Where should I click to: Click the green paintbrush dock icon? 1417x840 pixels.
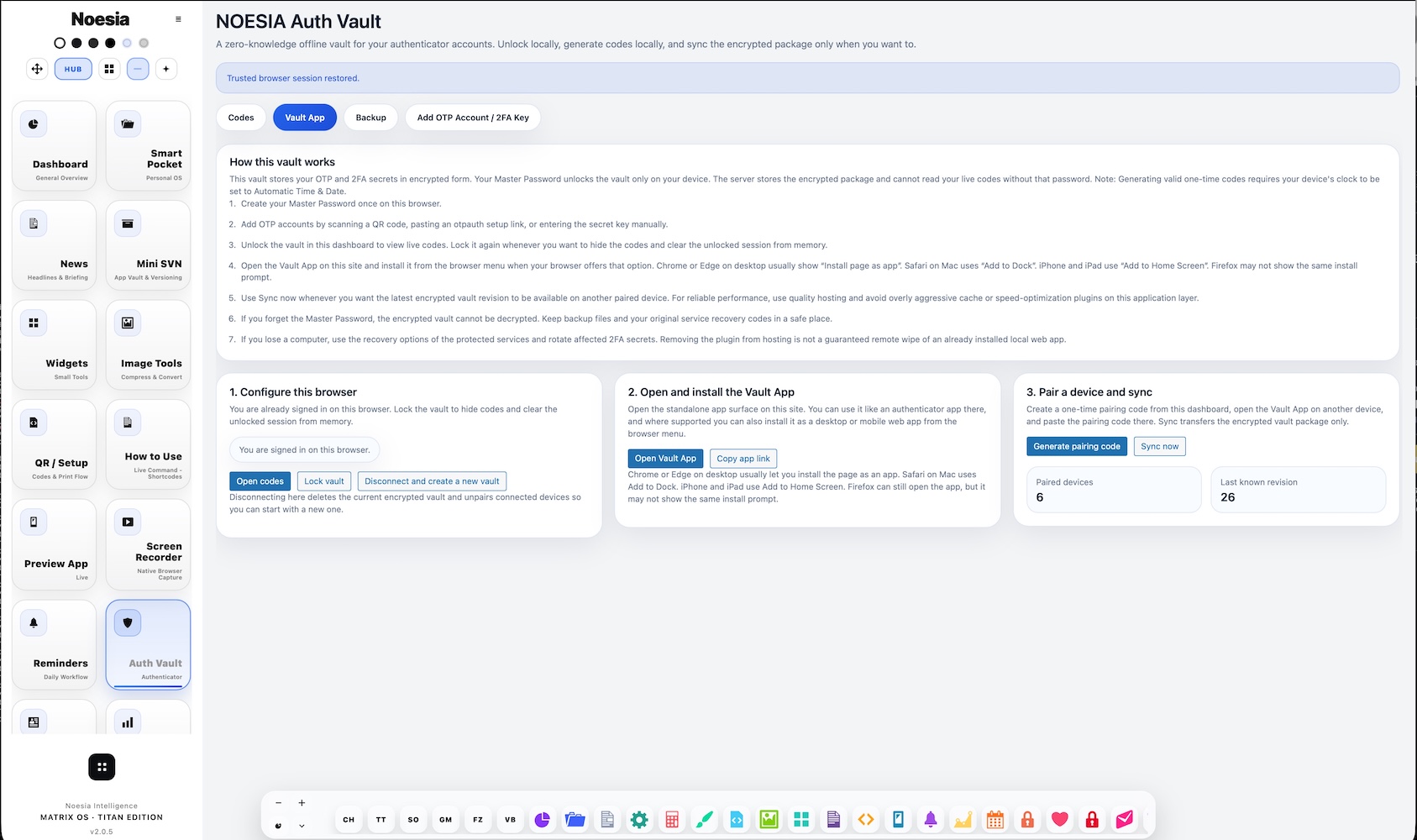704,820
